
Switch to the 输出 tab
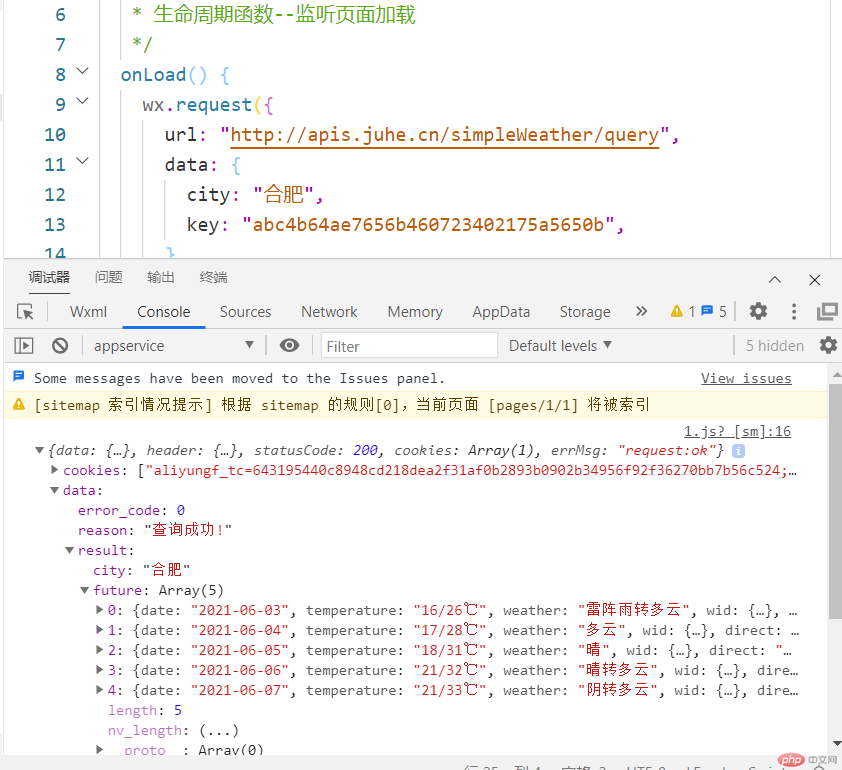[x=161, y=278]
